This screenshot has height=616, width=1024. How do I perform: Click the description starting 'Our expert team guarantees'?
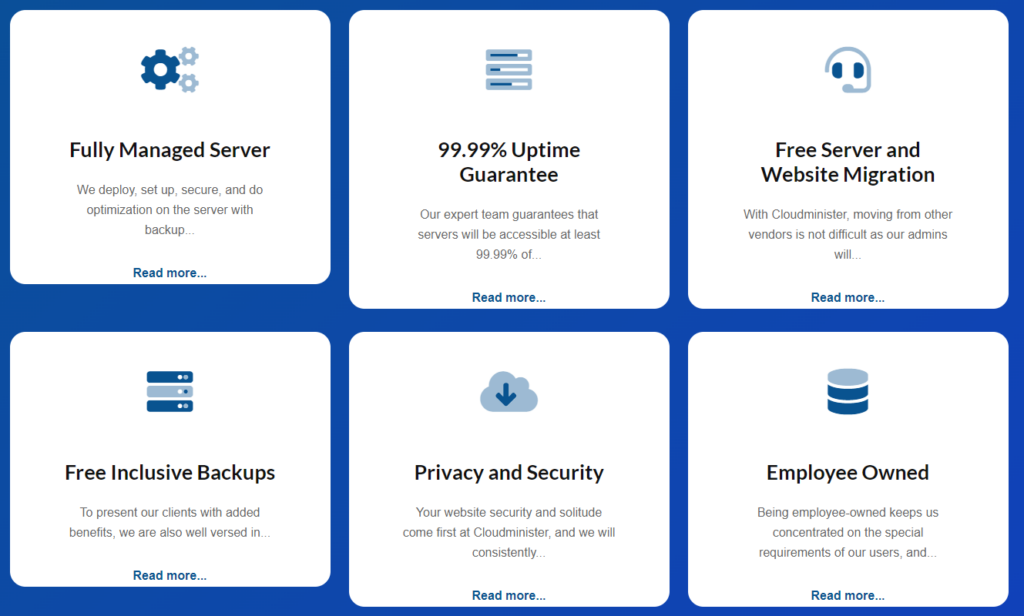click(x=509, y=235)
